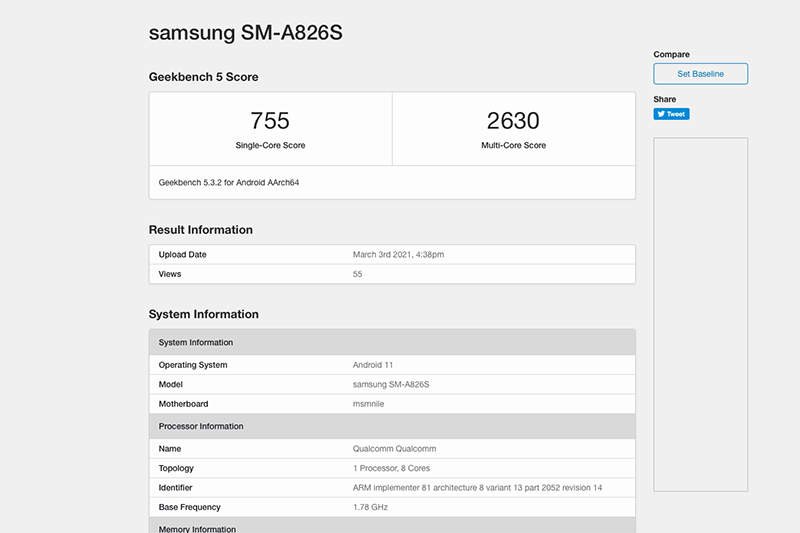Select the Single-Core Score label
Image resolution: width=800 pixels, height=533 pixels.
coord(270,146)
